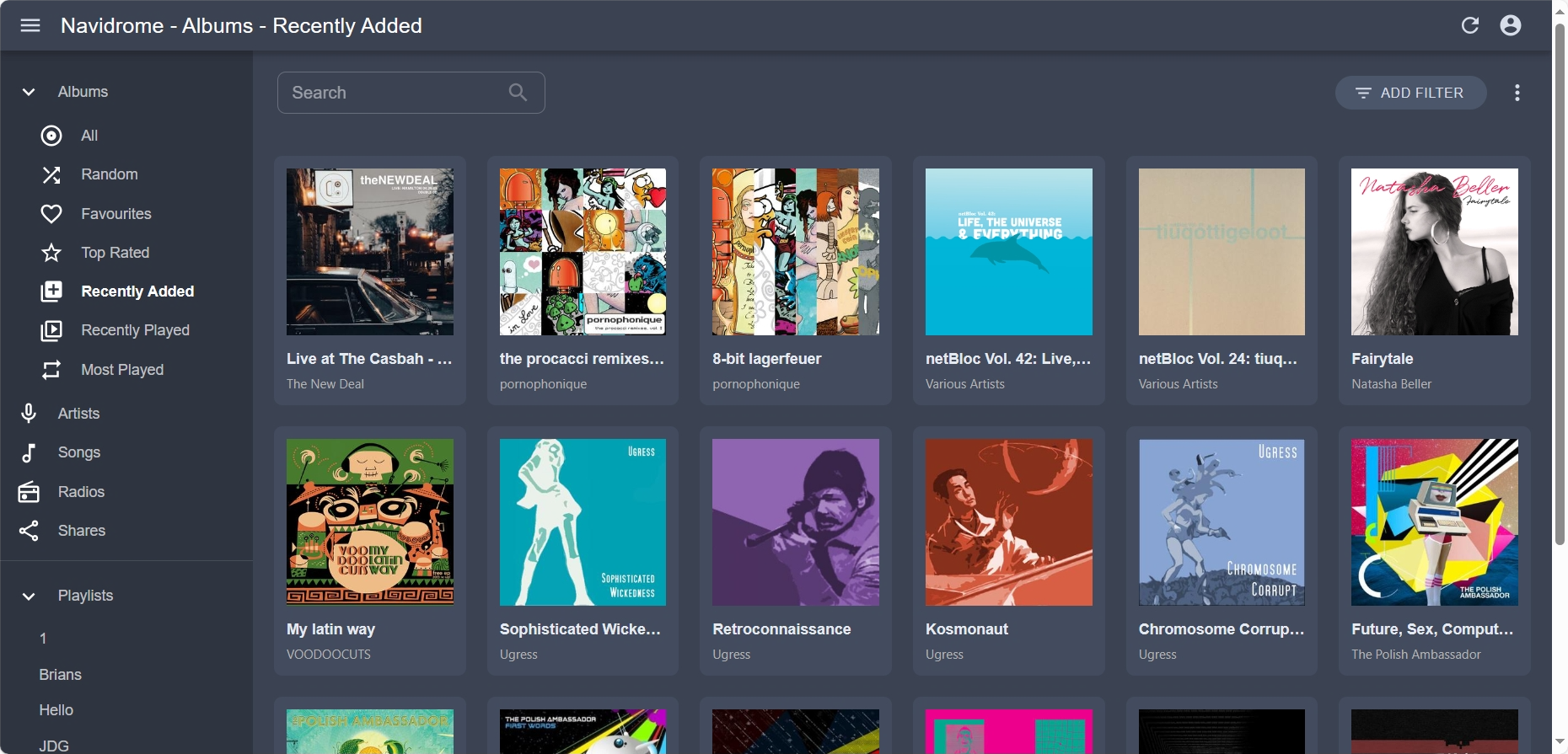Open Chromosome Corrupt album cover
1568x754 pixels.
tap(1222, 522)
